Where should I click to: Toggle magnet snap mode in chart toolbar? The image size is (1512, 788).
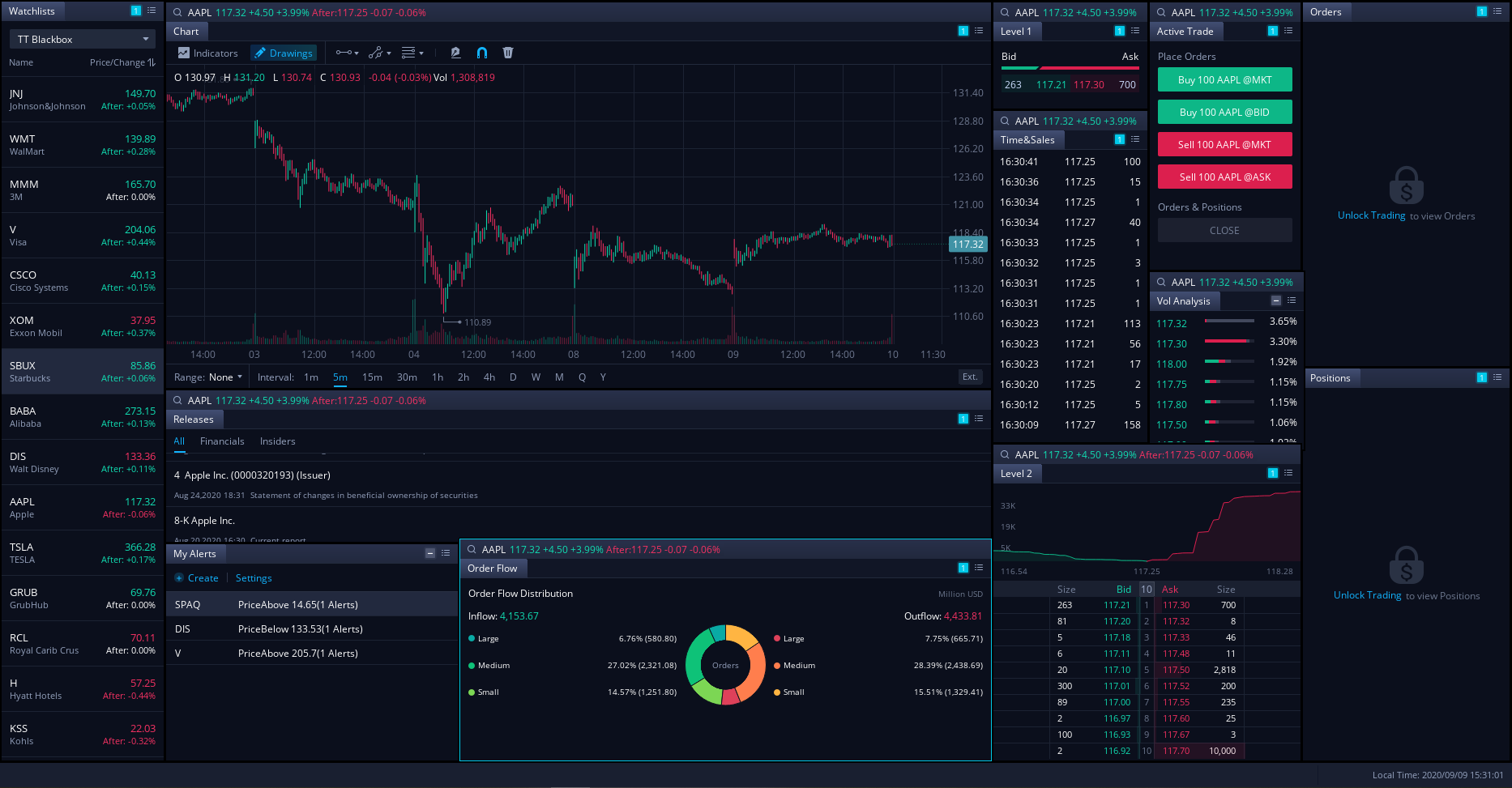(482, 53)
